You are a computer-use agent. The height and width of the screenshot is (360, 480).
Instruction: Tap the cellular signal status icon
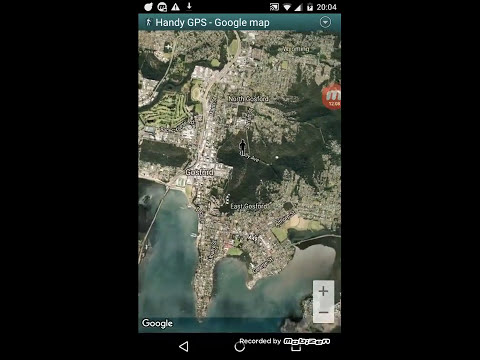[298, 7]
